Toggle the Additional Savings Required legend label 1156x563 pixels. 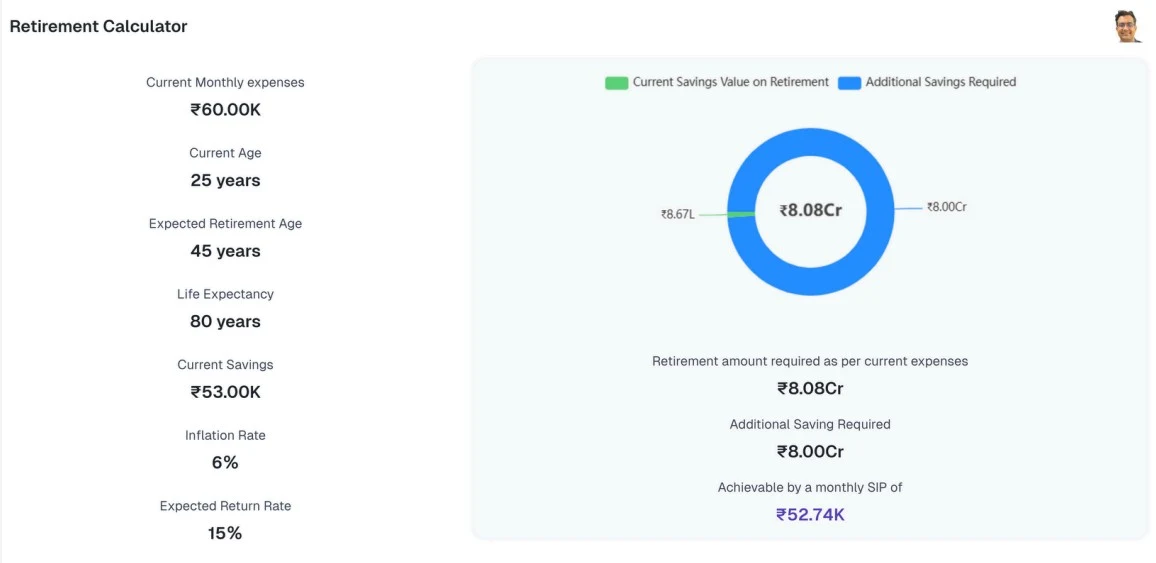(x=940, y=82)
